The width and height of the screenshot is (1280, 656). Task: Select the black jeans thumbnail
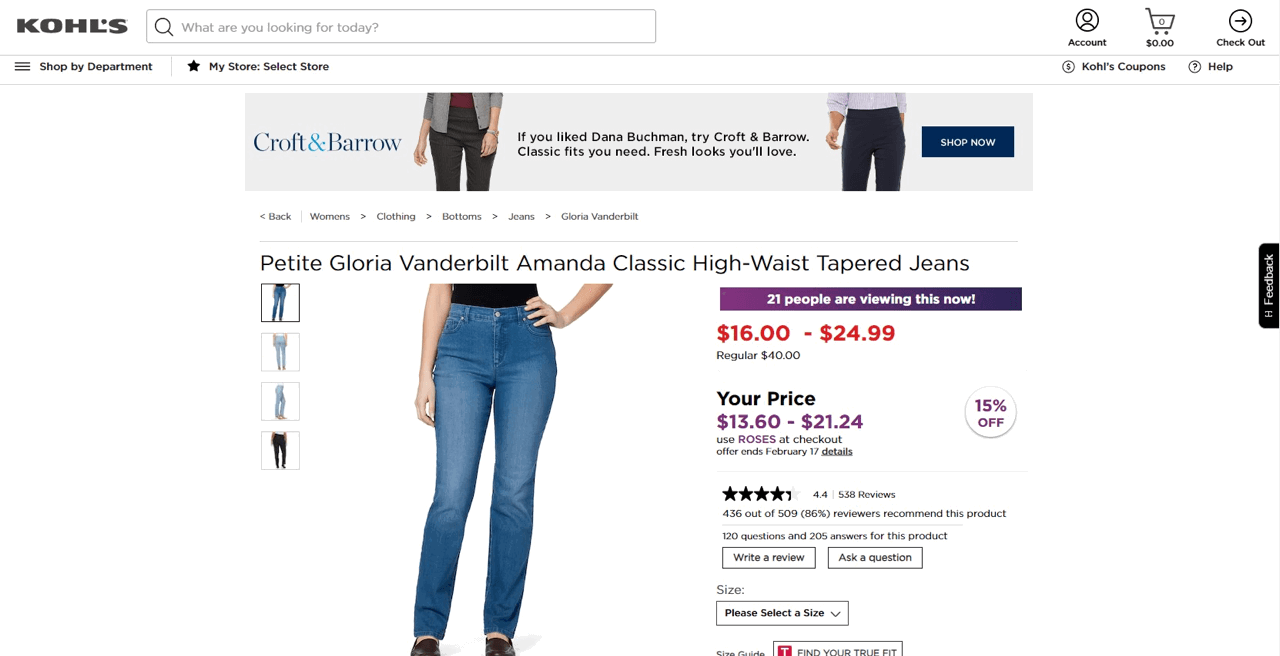(280, 450)
